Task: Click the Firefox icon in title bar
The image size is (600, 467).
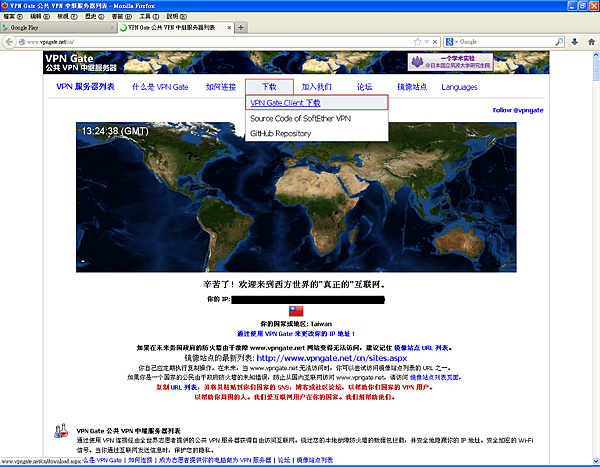Action: [x=5, y=6]
